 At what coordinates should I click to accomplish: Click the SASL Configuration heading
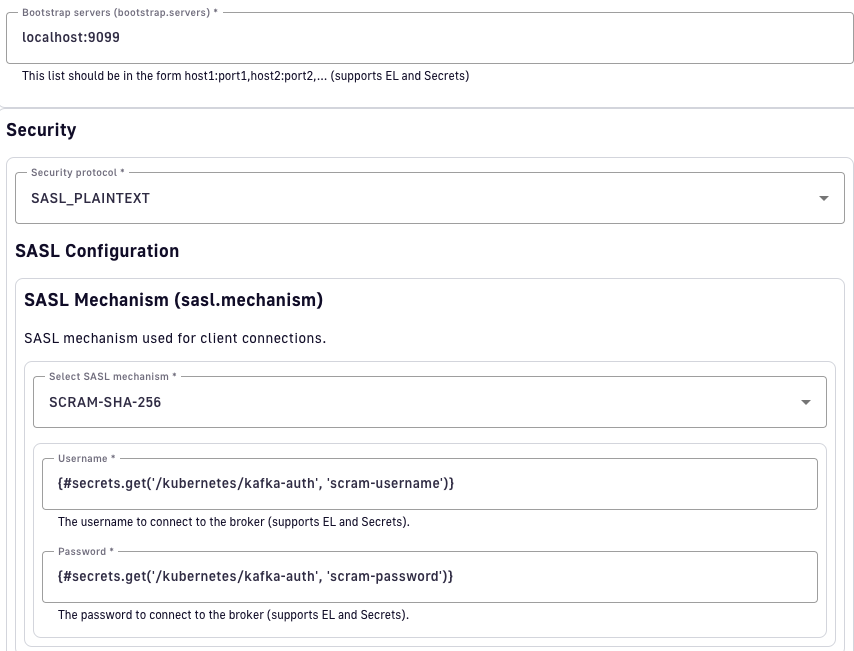click(x=97, y=251)
